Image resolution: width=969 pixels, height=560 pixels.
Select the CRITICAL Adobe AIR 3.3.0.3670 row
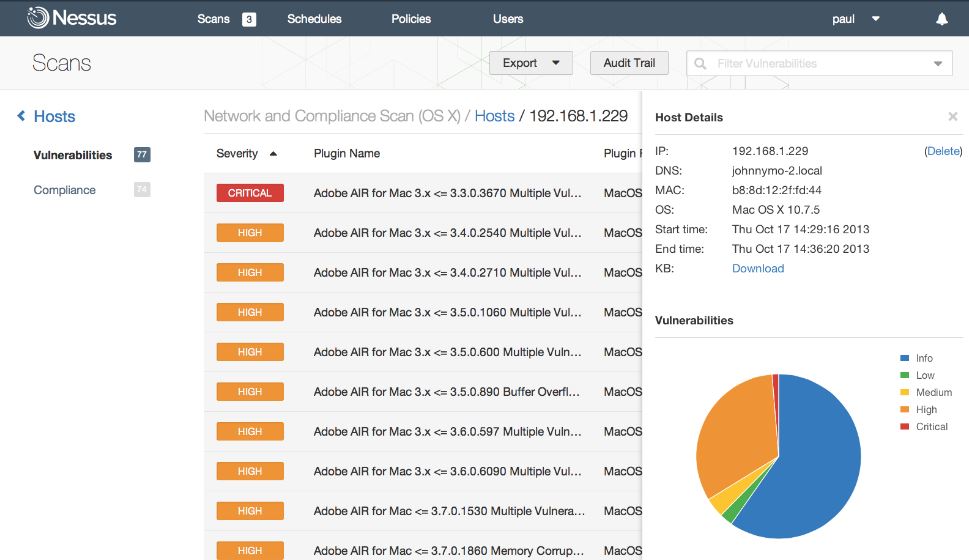point(423,193)
